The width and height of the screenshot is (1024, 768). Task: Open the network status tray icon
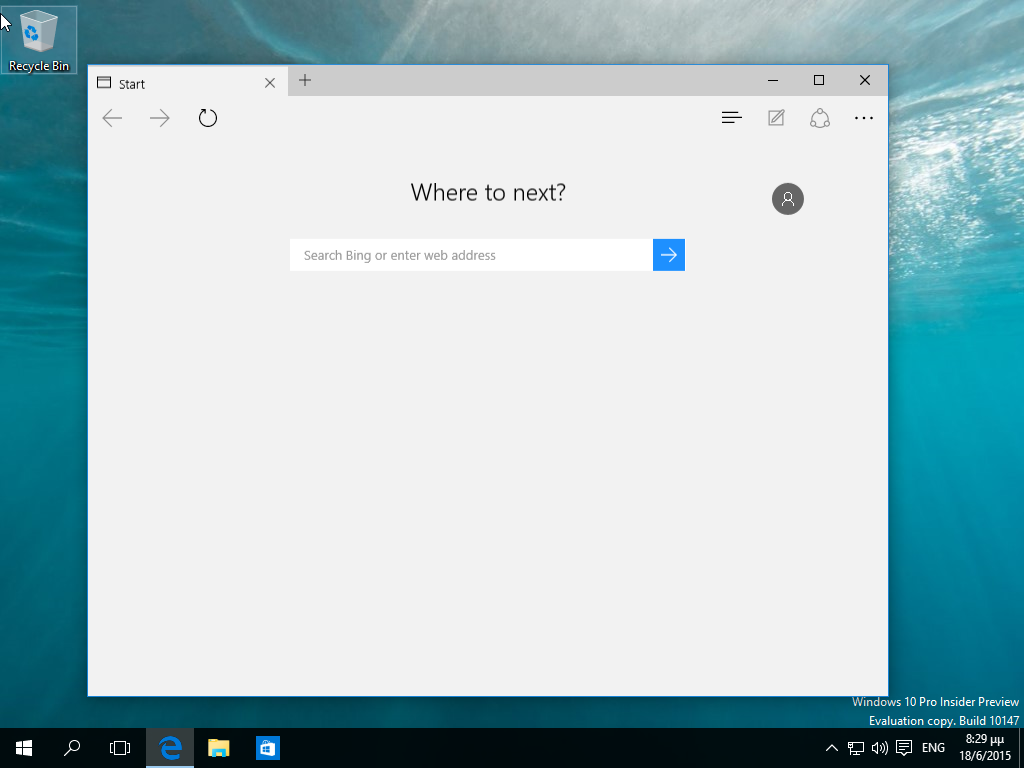point(856,748)
